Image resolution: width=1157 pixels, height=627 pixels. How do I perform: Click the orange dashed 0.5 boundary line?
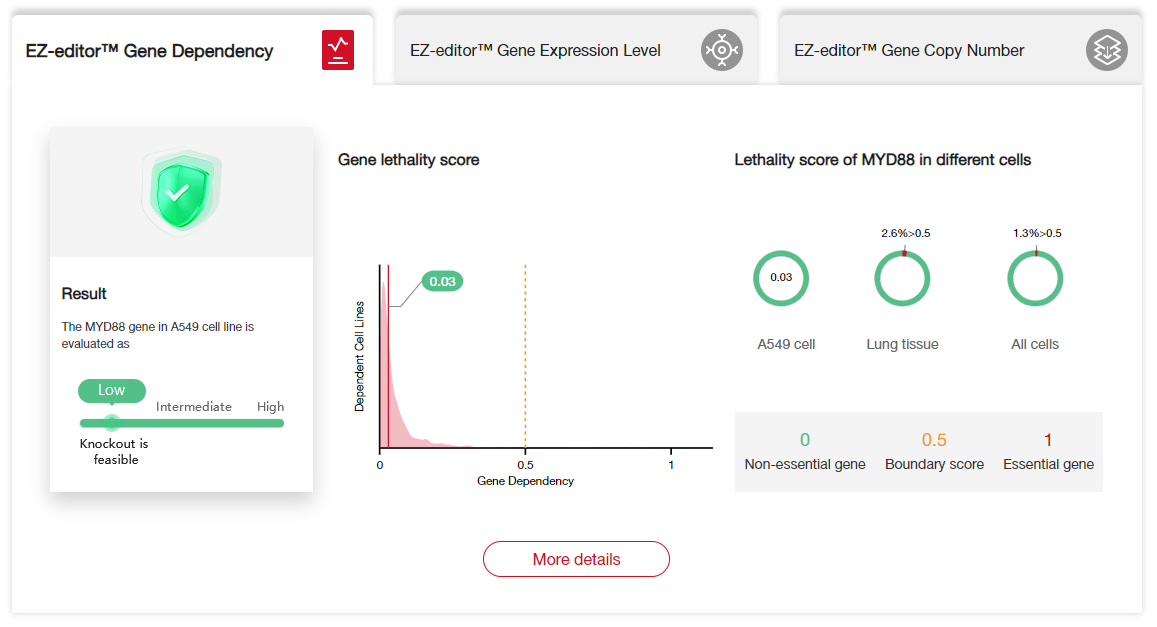[525, 360]
